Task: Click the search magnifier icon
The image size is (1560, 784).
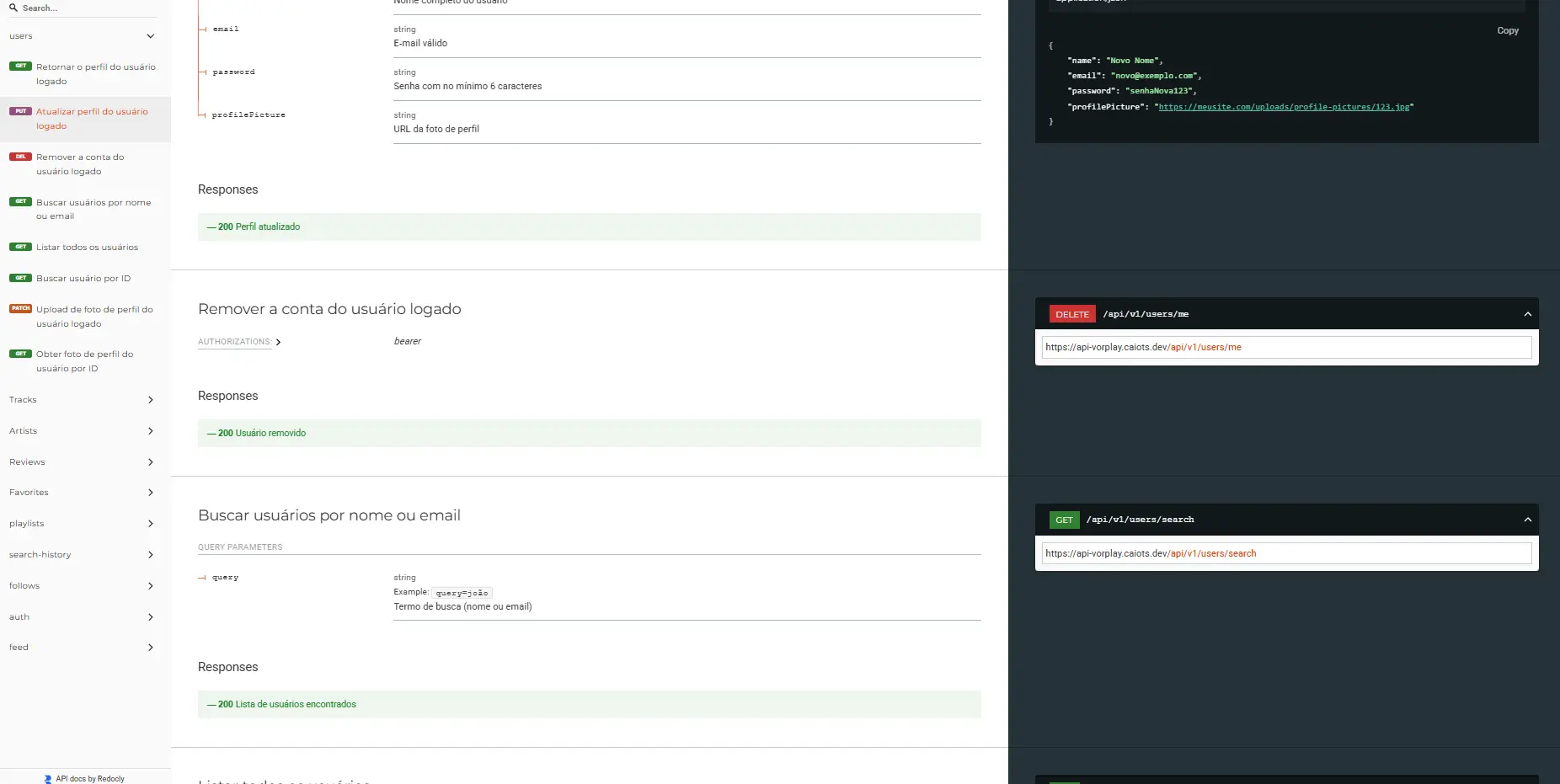Action: pos(13,8)
